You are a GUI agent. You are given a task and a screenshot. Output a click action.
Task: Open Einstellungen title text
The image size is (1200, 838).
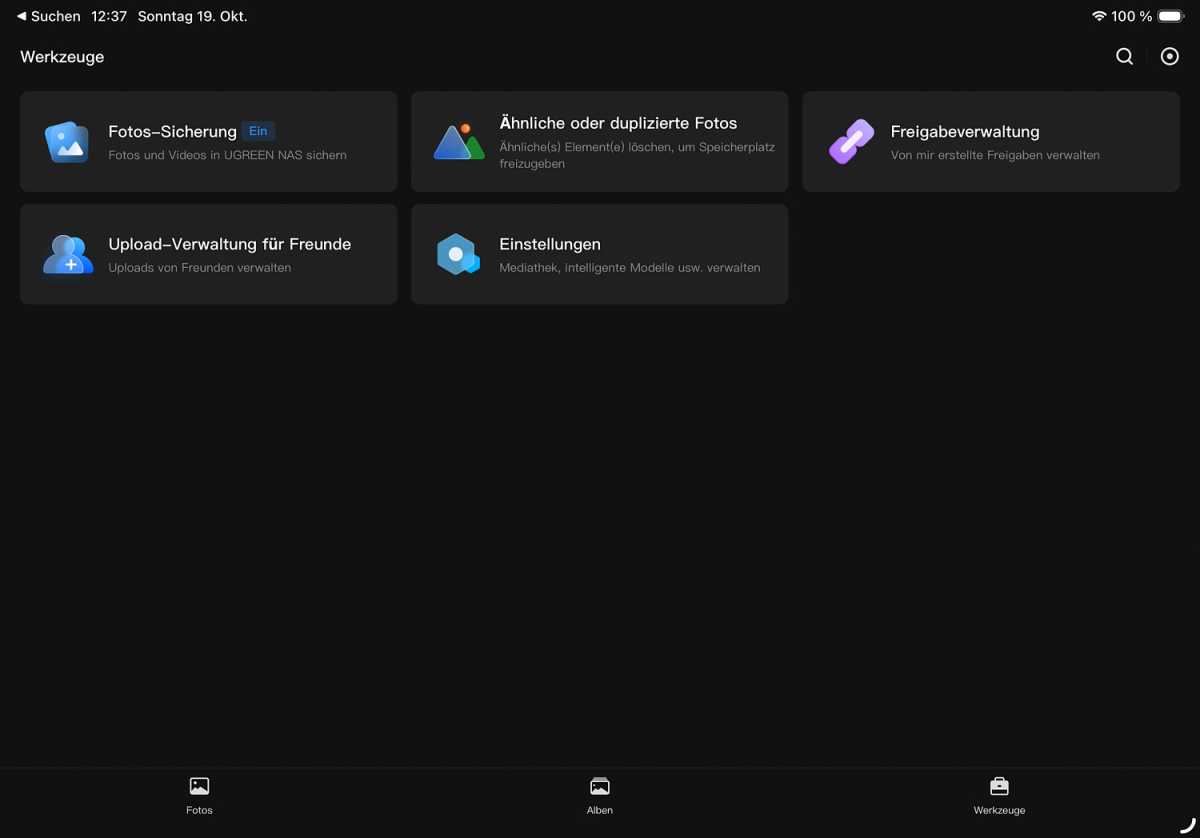coord(549,244)
